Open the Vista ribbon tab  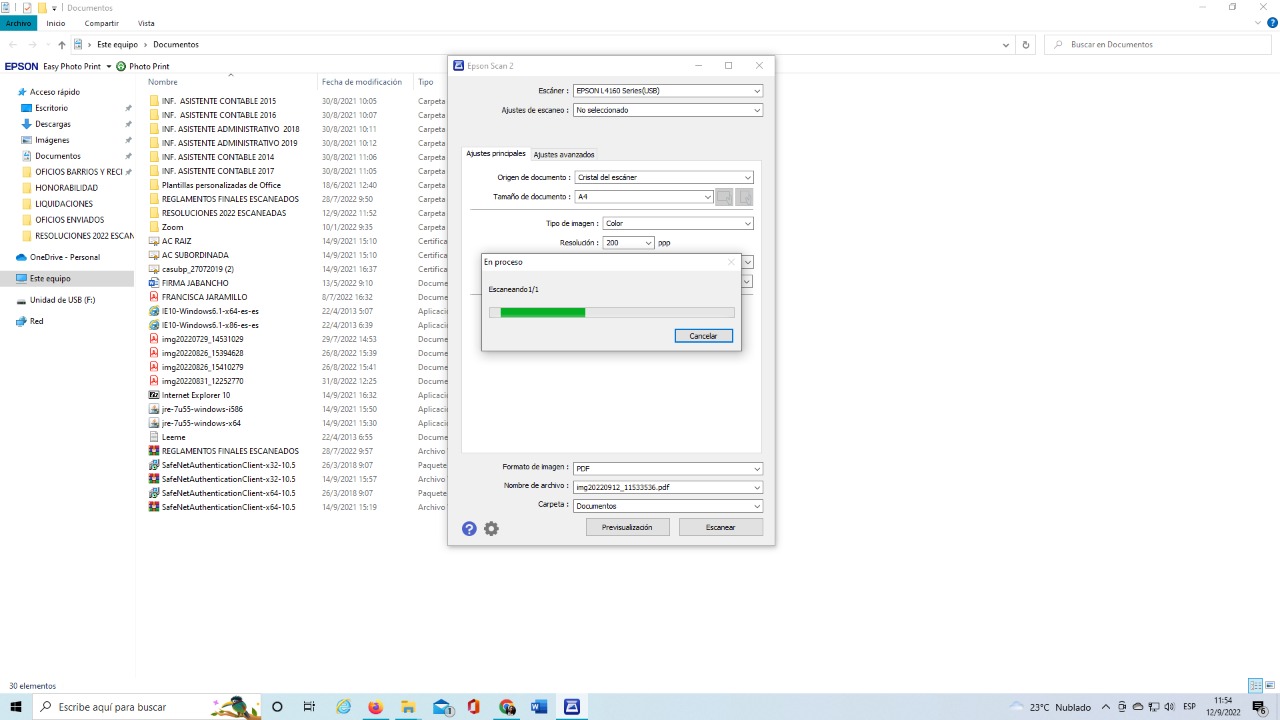pos(146,23)
